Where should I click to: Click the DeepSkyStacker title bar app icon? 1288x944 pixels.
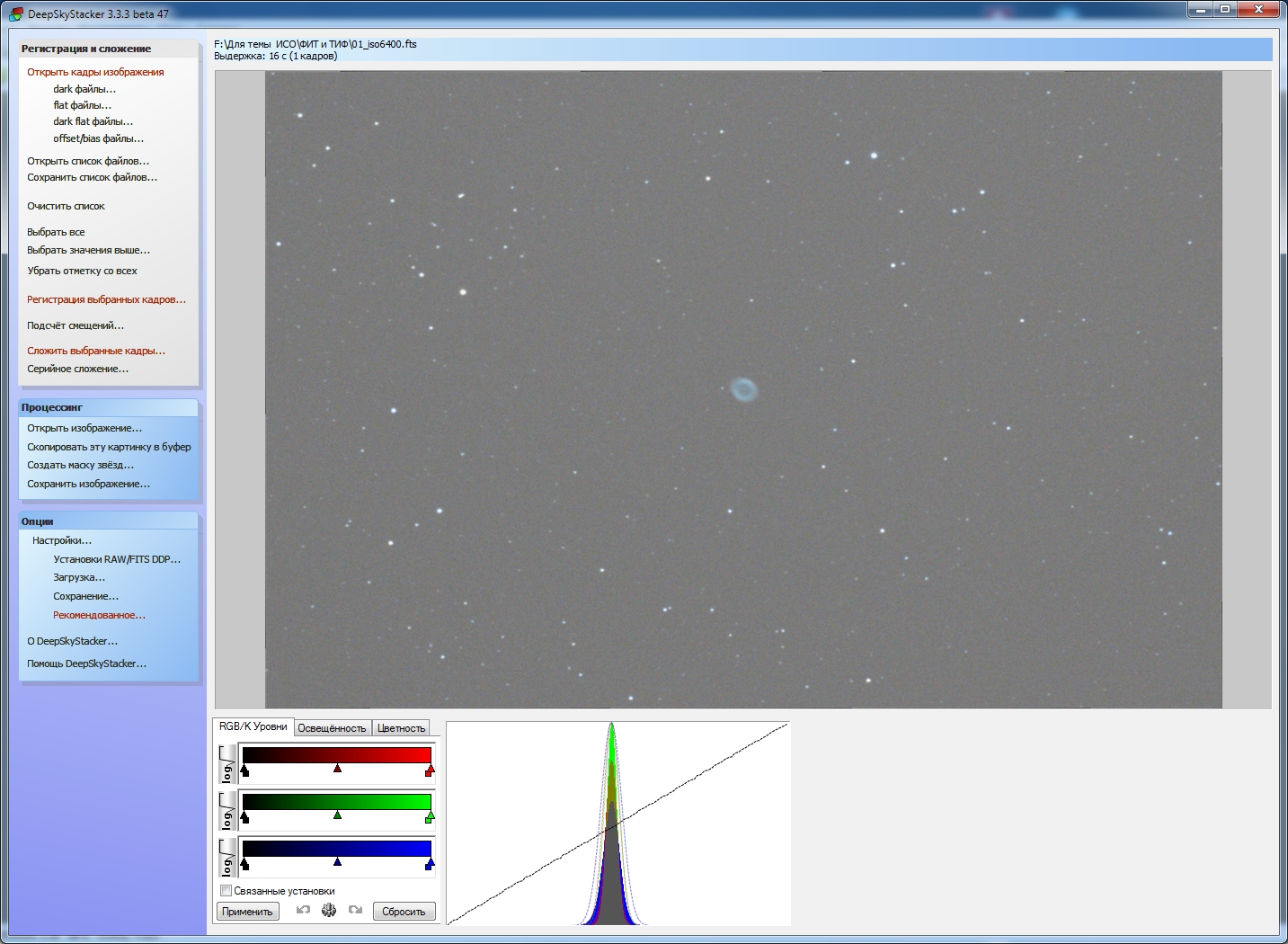tap(15, 13)
